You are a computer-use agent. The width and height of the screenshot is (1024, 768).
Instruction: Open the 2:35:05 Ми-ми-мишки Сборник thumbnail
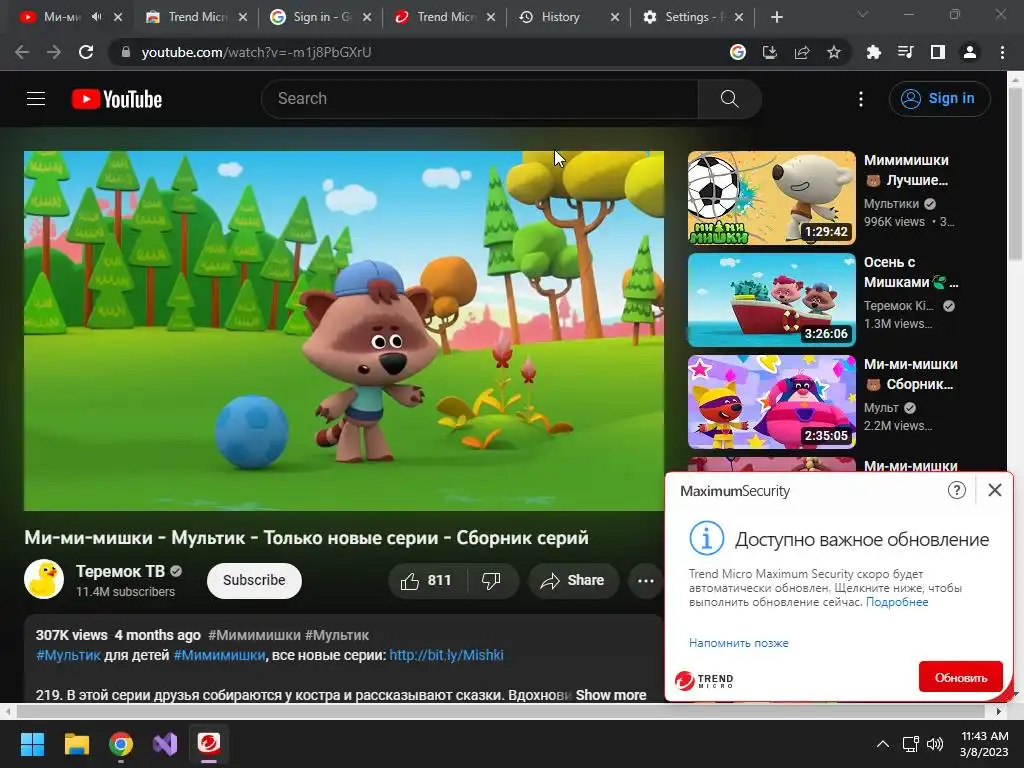tap(771, 402)
